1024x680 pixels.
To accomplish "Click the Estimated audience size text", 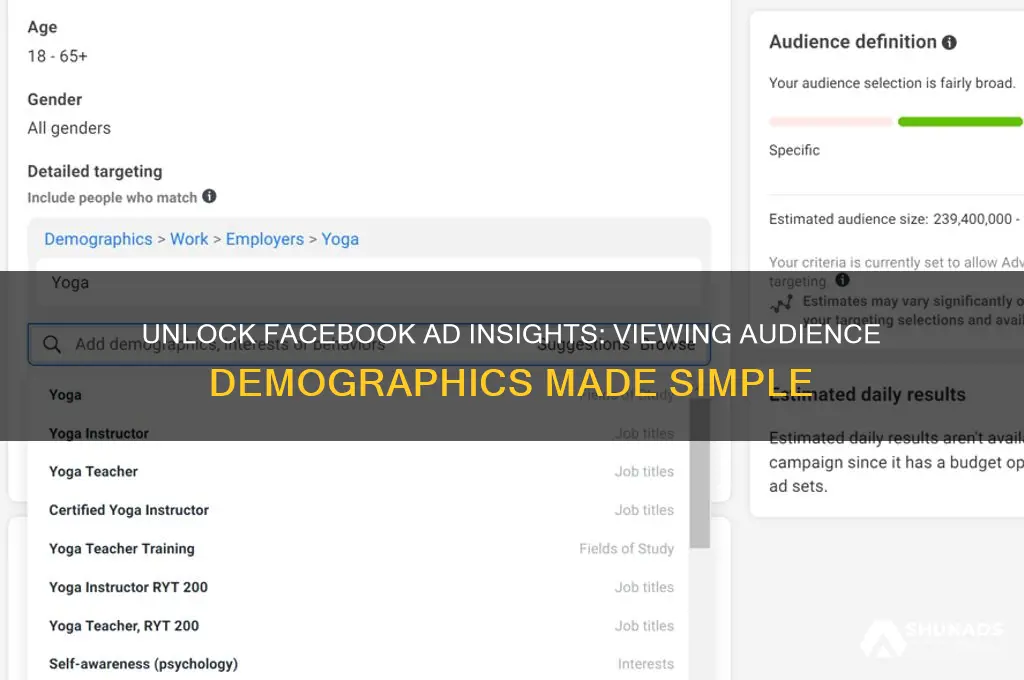I will tap(893, 219).
